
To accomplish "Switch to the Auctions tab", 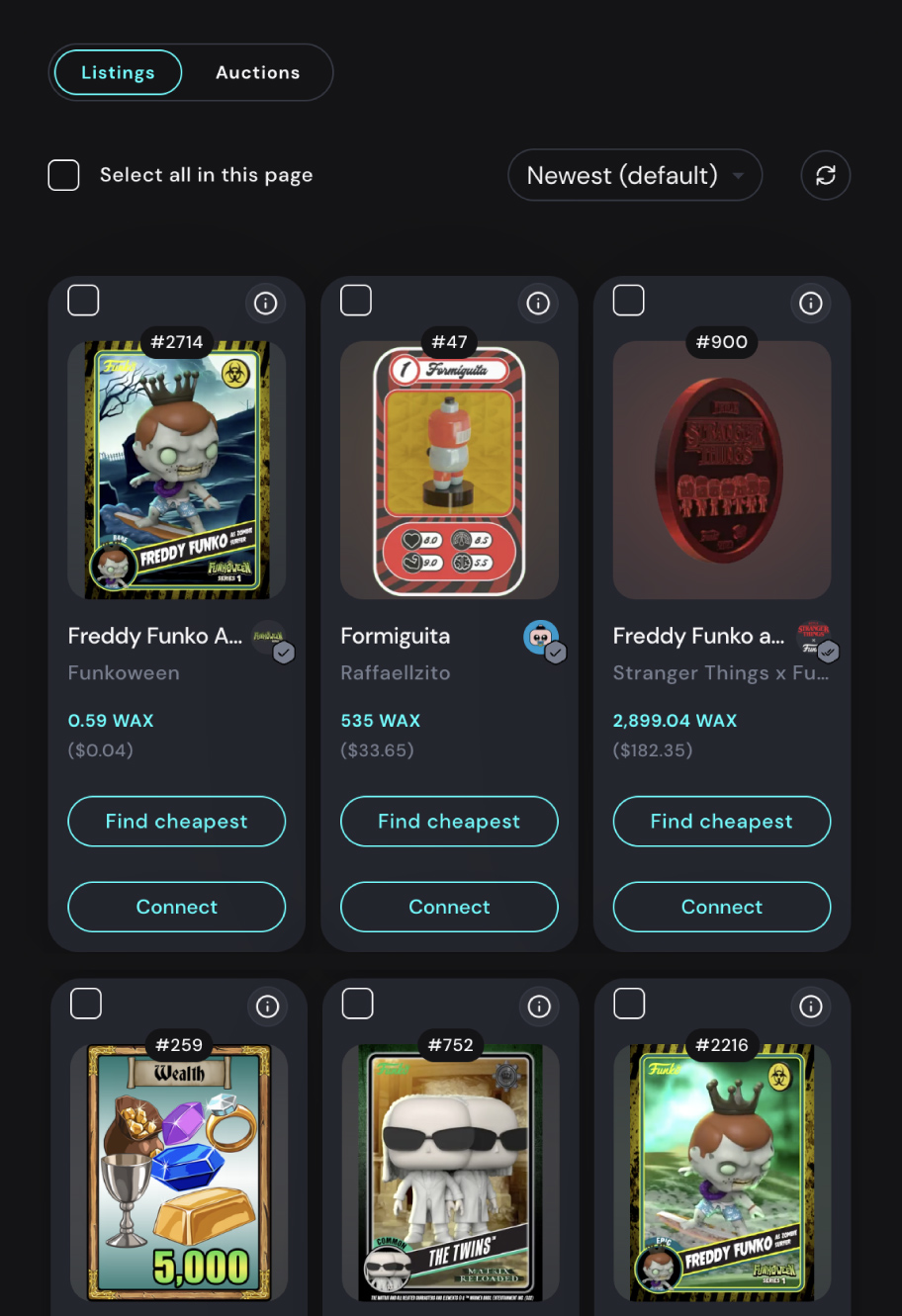I will pos(258,72).
